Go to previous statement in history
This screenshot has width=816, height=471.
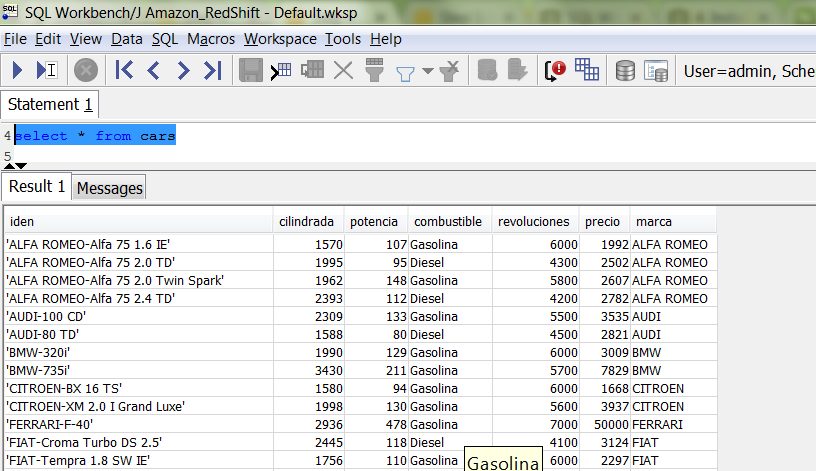[x=153, y=70]
